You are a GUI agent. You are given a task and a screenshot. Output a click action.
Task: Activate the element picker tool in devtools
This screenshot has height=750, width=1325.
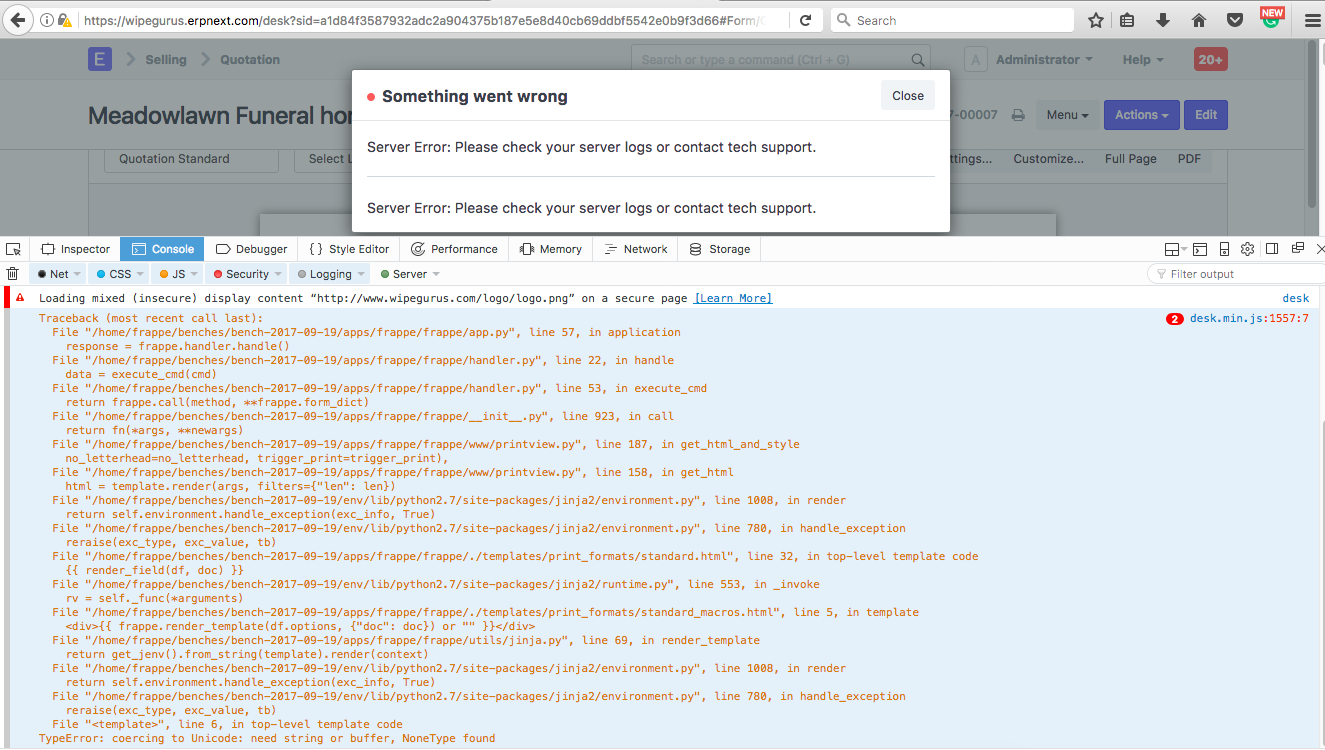14,249
